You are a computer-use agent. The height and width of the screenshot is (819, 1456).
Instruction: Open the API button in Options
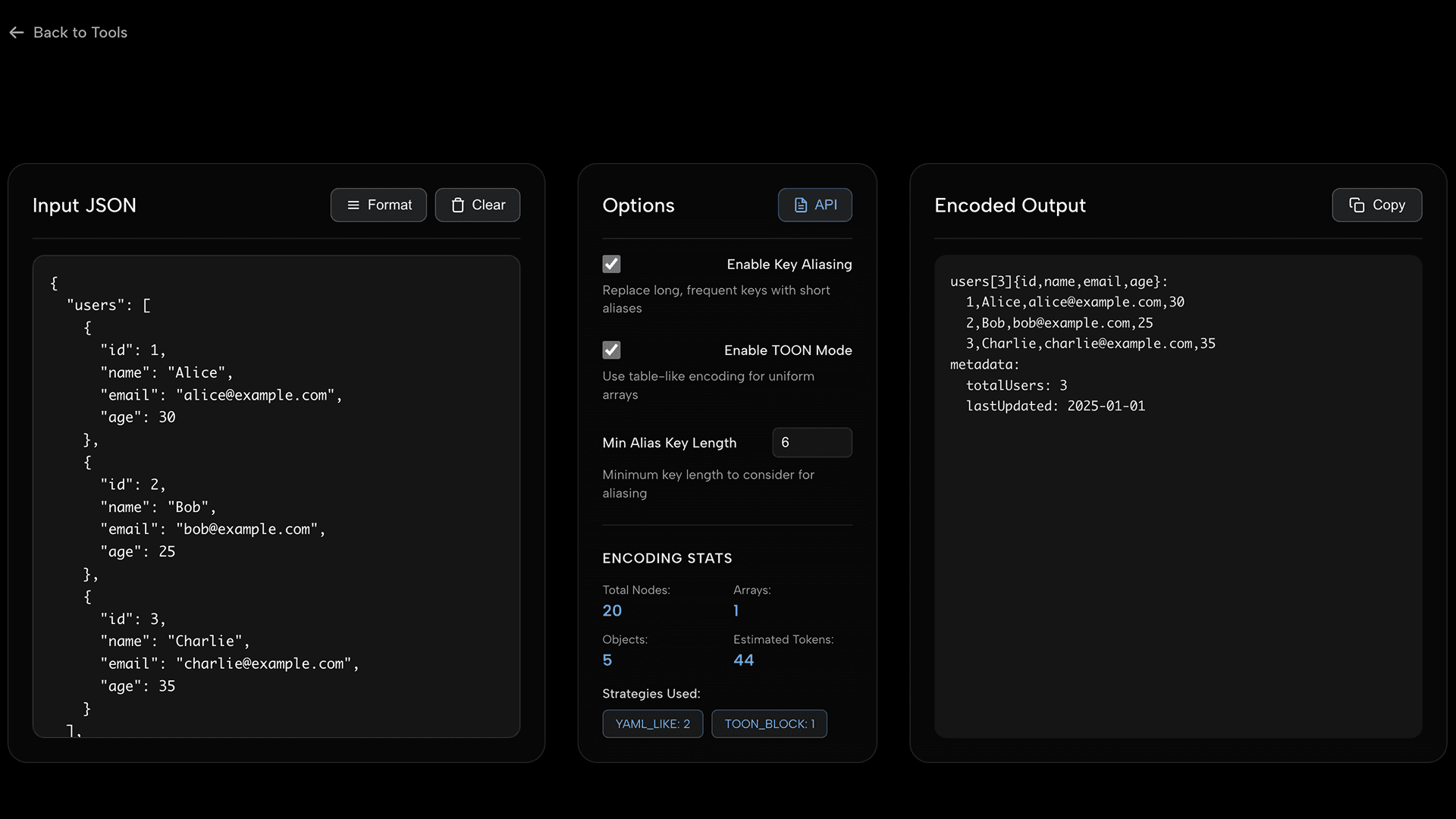point(814,206)
